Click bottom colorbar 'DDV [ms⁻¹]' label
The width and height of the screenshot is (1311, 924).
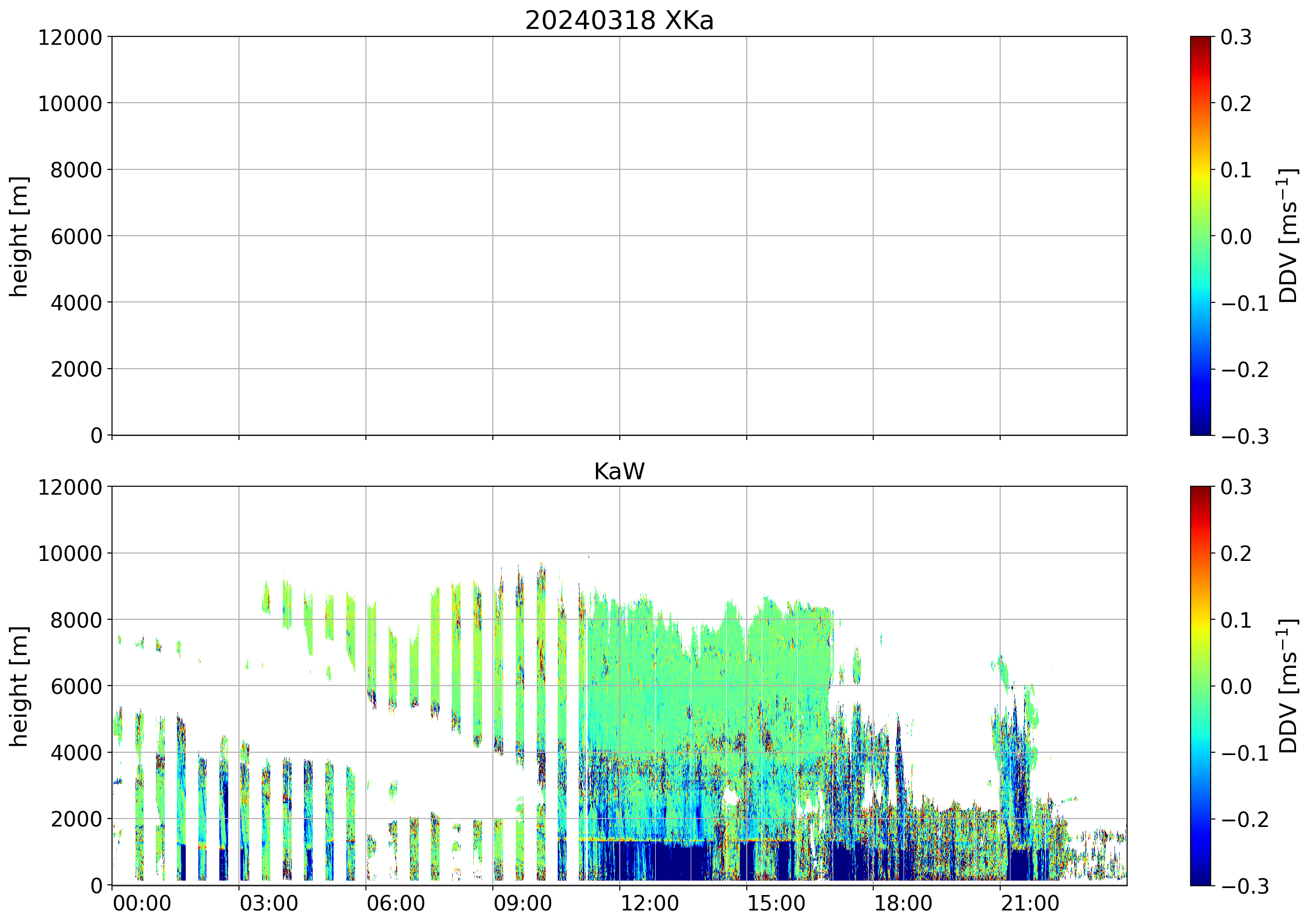coord(1288,685)
